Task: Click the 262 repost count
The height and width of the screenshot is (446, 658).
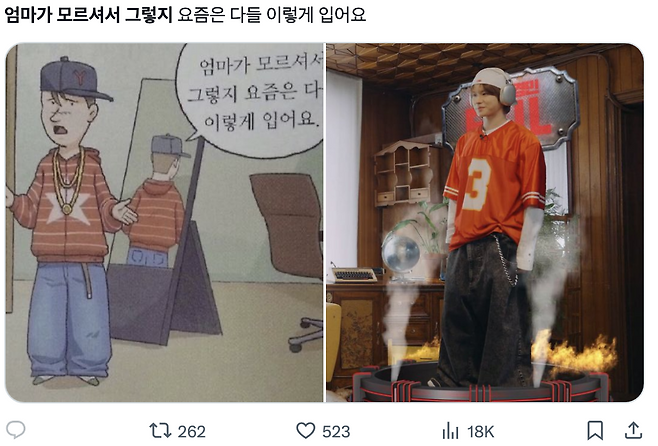Action: coord(192,431)
